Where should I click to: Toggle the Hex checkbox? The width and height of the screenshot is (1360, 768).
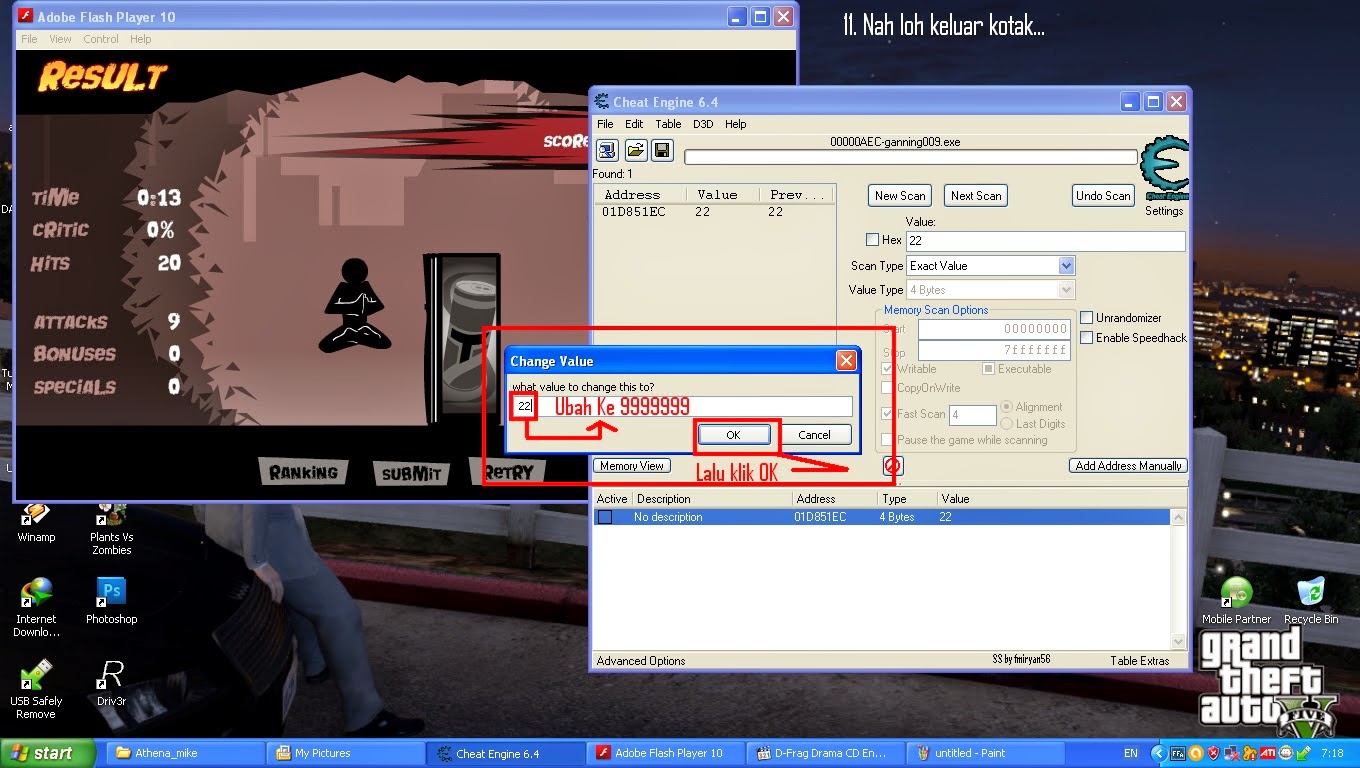tap(872, 240)
